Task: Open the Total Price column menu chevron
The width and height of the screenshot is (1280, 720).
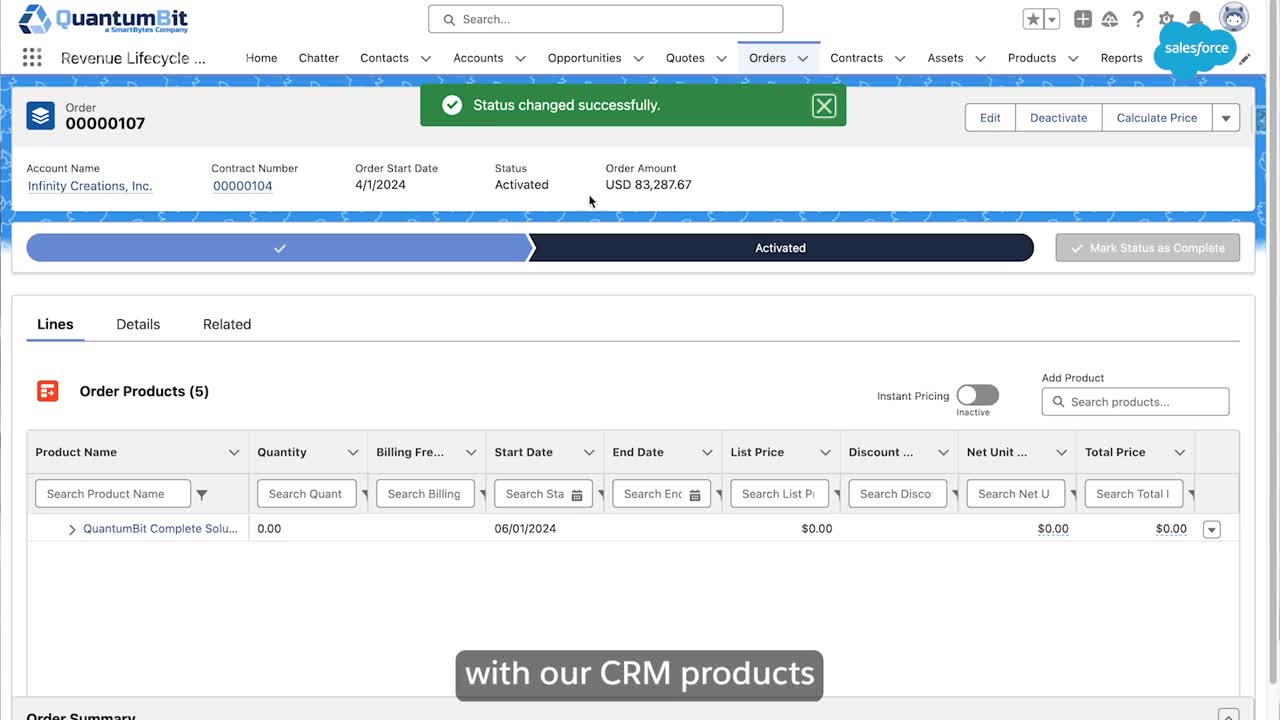Action: (1180, 453)
